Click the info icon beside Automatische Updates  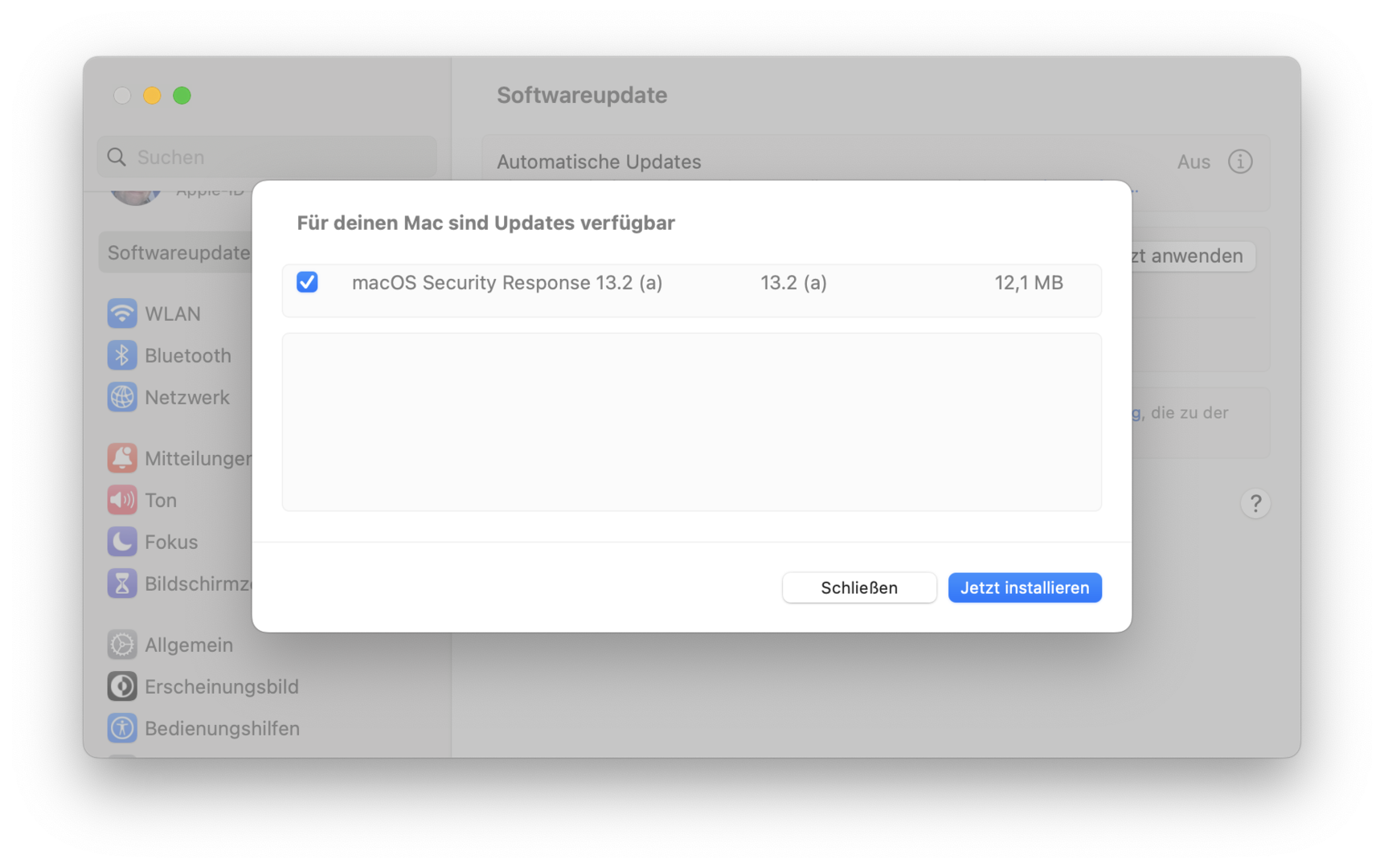(1239, 162)
